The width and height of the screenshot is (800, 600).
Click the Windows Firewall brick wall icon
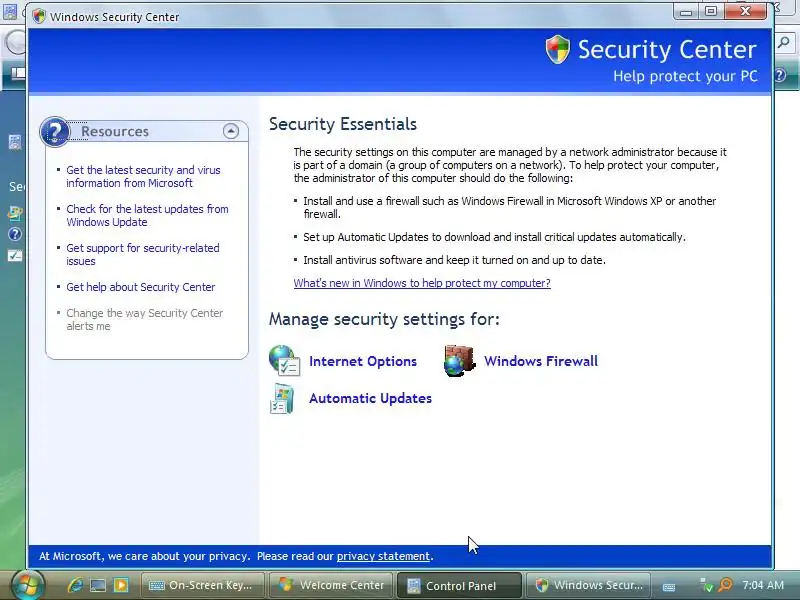pos(459,361)
